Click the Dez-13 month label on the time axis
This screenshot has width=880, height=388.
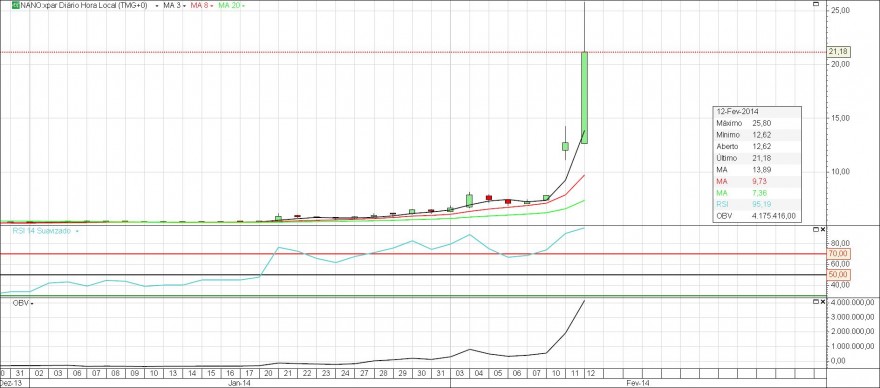click(x=10, y=383)
